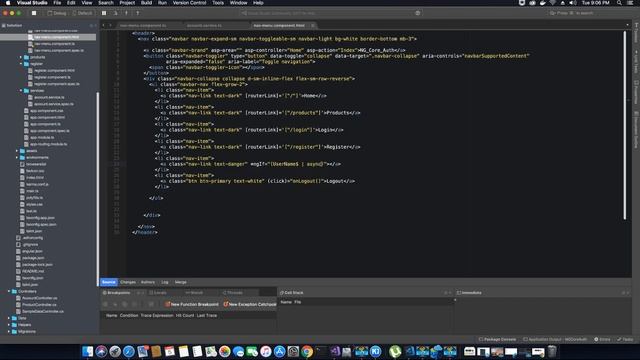Open System Preferences from the Dock

(293, 351)
